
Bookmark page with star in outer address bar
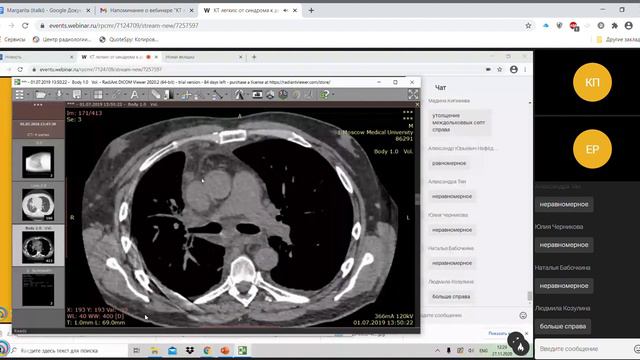tap(528, 25)
